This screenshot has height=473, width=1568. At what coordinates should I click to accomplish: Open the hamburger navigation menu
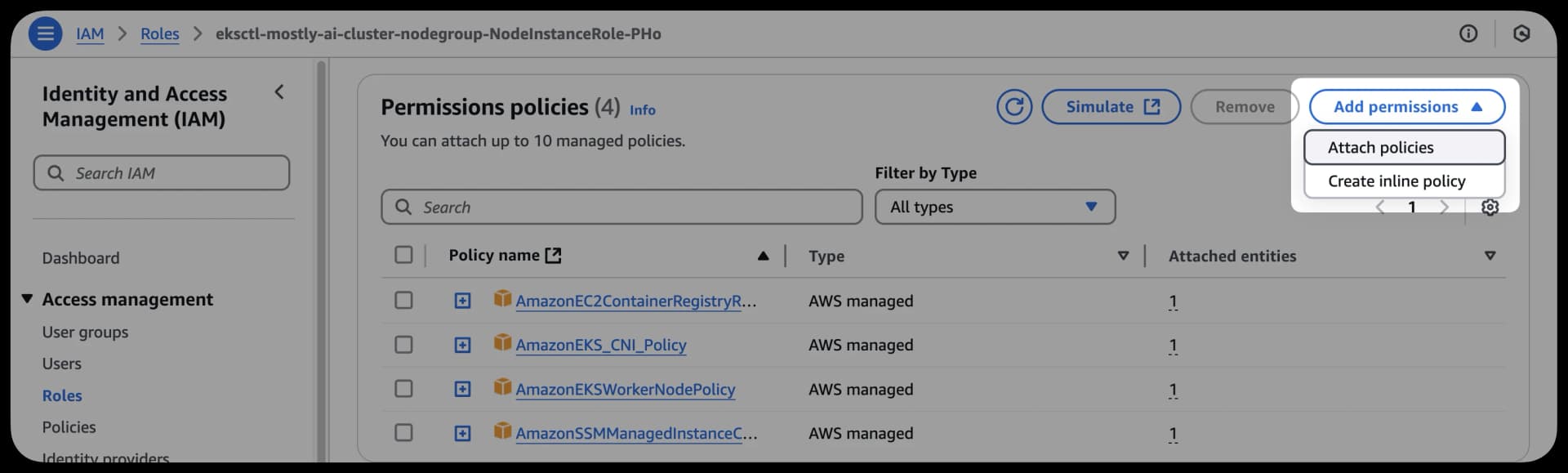[45, 33]
